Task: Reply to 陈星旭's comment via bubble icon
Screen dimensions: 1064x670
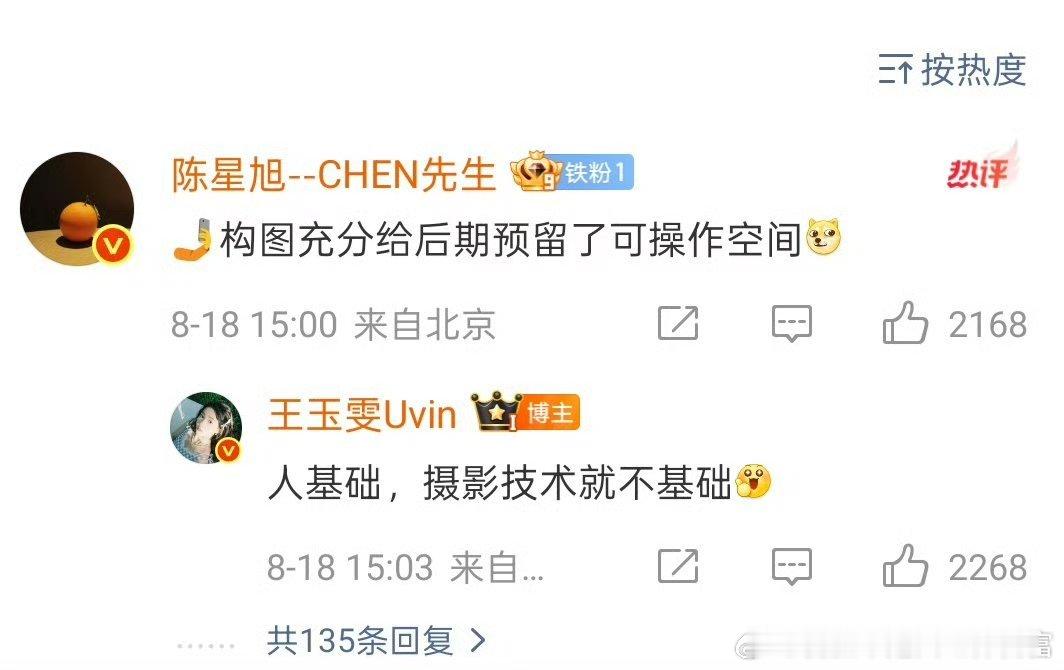Action: (792, 323)
